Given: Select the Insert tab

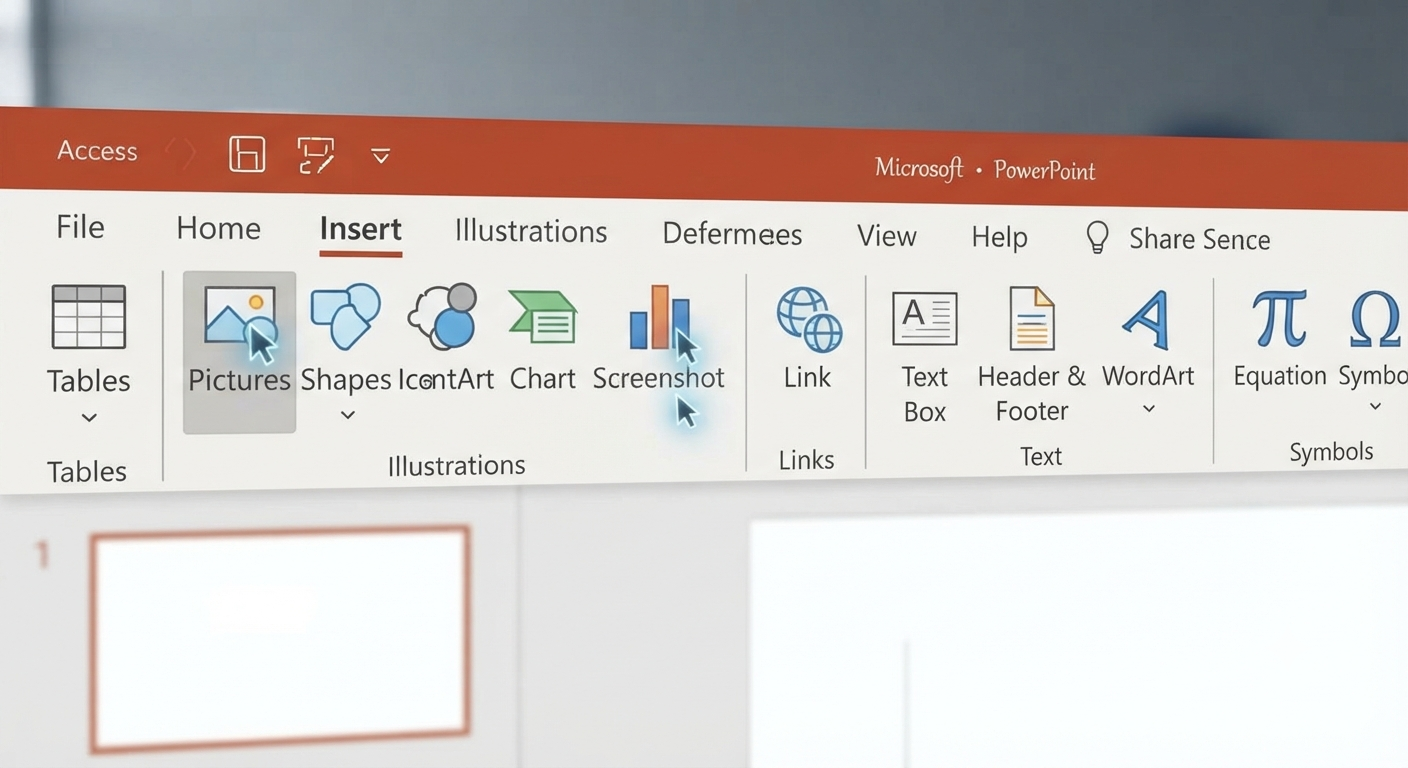Looking at the screenshot, I should 361,230.
